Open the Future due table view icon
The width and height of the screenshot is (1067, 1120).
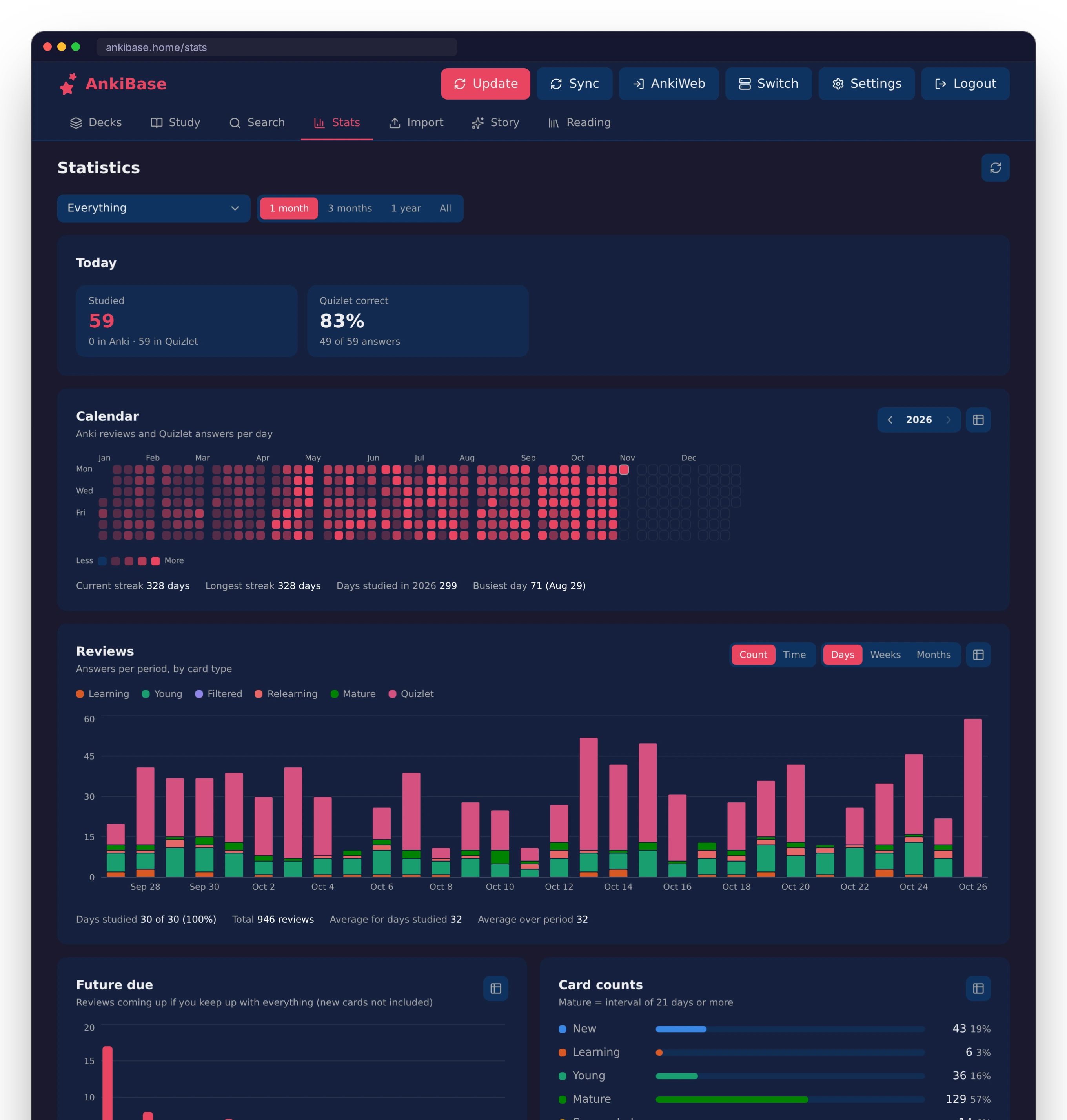[x=495, y=988]
